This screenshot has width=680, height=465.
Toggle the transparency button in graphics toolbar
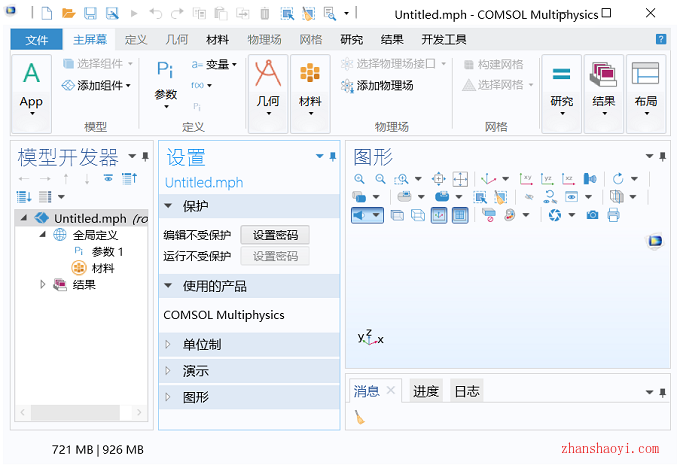tap(397, 215)
